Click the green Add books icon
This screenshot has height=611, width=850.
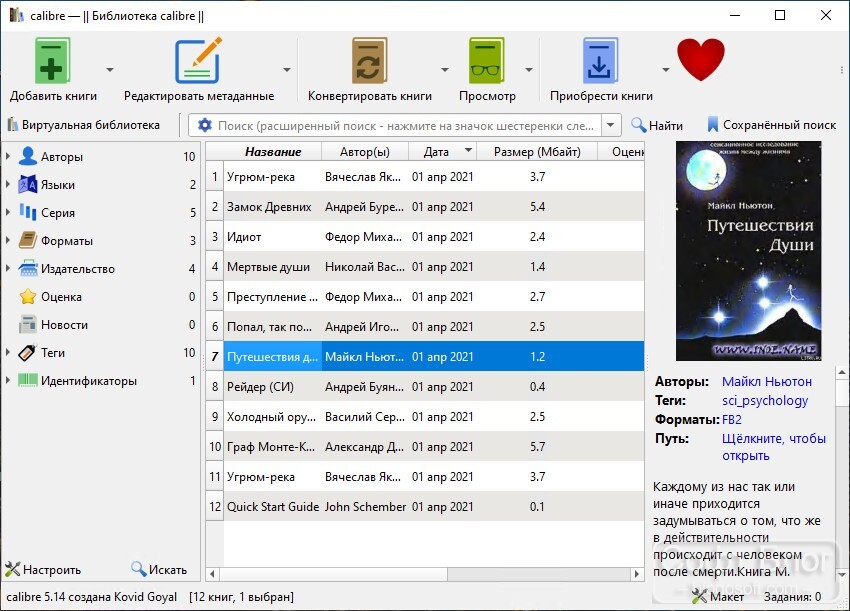click(x=52, y=60)
